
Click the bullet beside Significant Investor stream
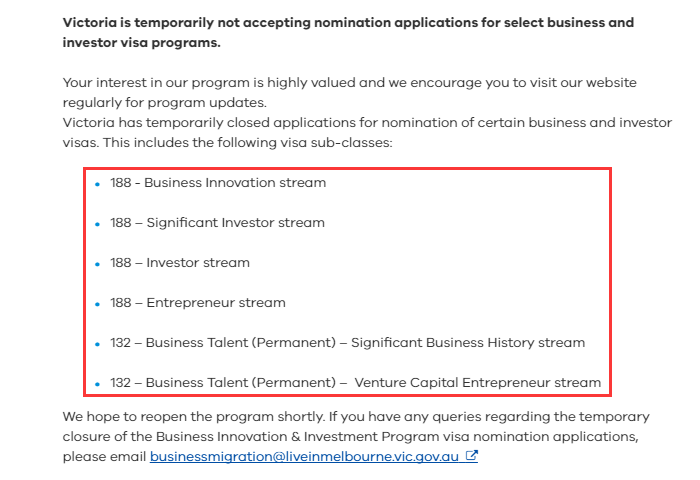(x=97, y=224)
